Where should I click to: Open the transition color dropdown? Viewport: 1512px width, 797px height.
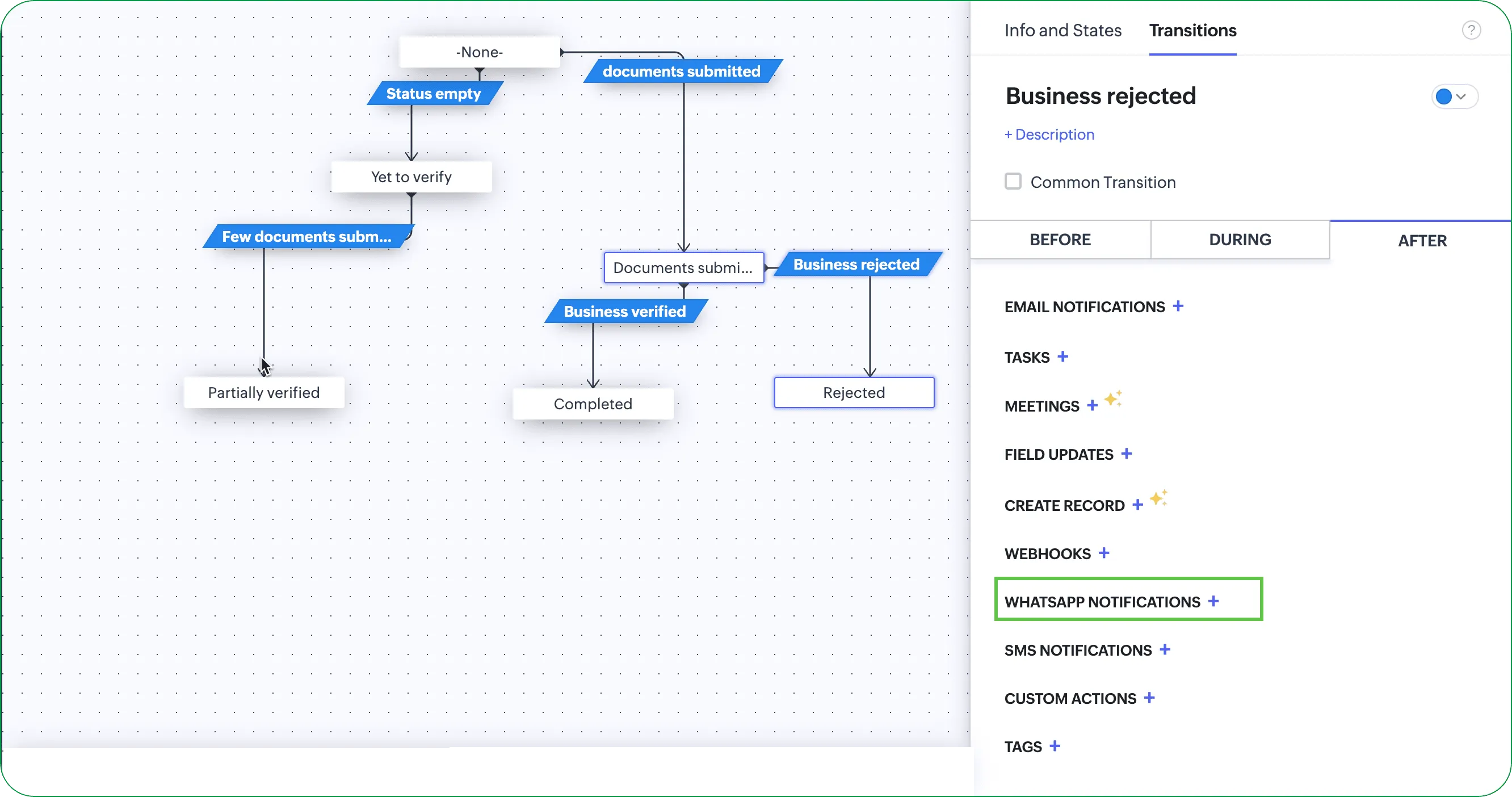click(x=1454, y=97)
